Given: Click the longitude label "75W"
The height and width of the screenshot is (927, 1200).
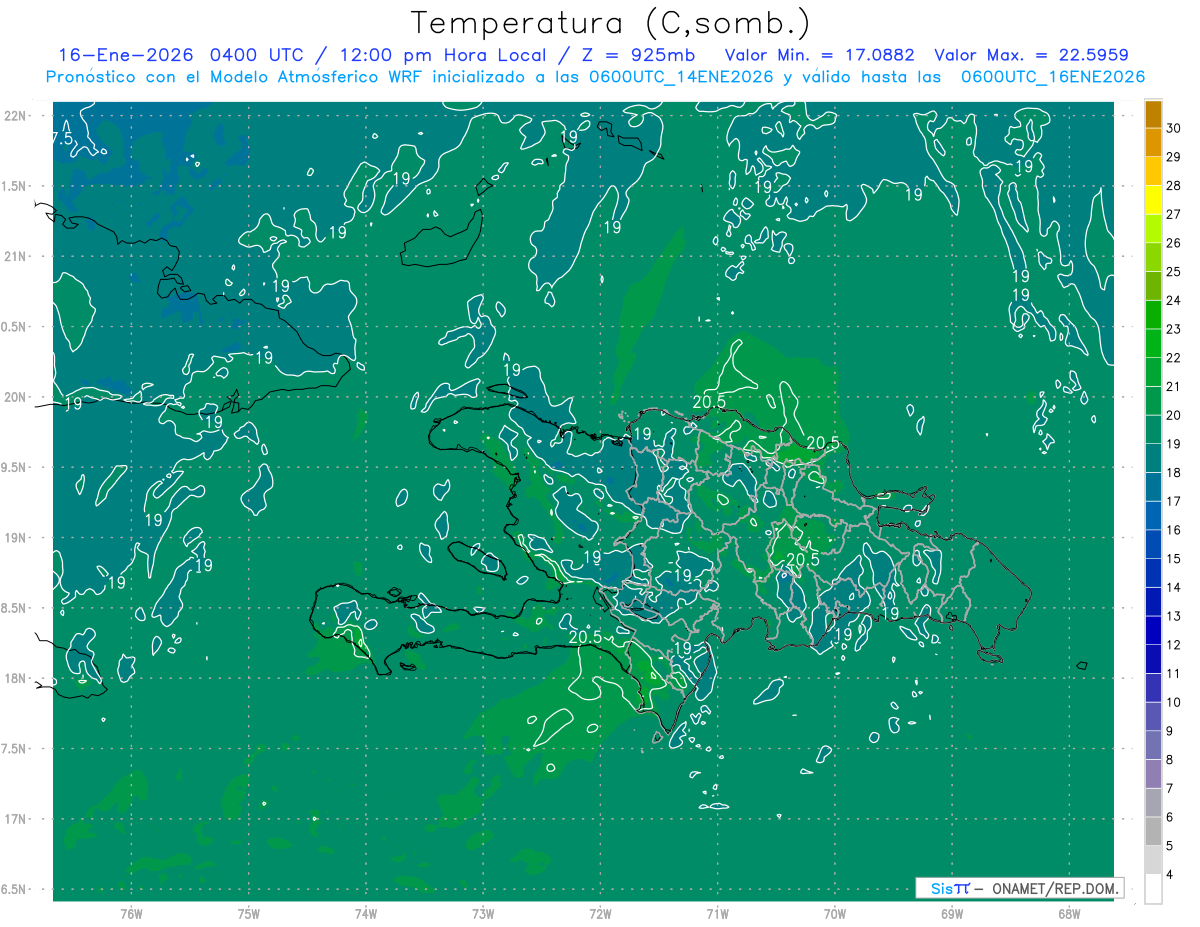Looking at the screenshot, I should pos(249,914).
